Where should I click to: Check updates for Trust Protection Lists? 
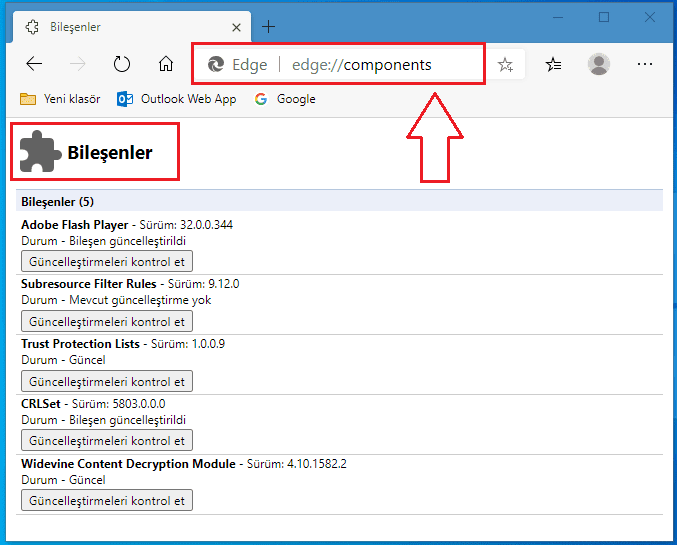pos(107,381)
